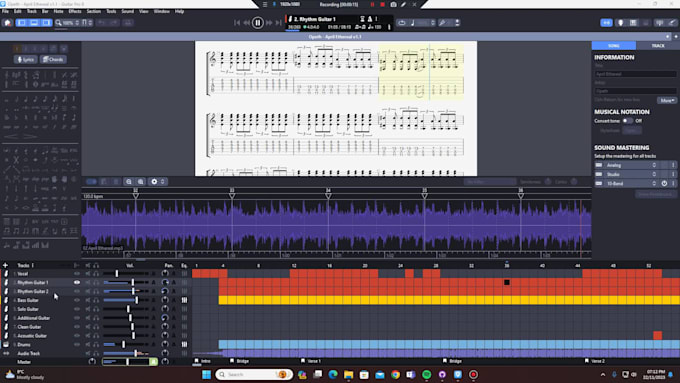Screen dimensions: 680x383
Task: Open Google Chrome from the taskbar
Action: tap(395, 374)
